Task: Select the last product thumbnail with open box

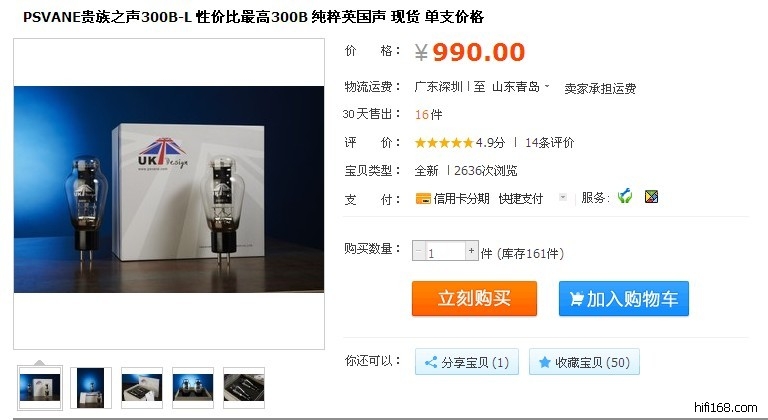Action: click(x=244, y=388)
